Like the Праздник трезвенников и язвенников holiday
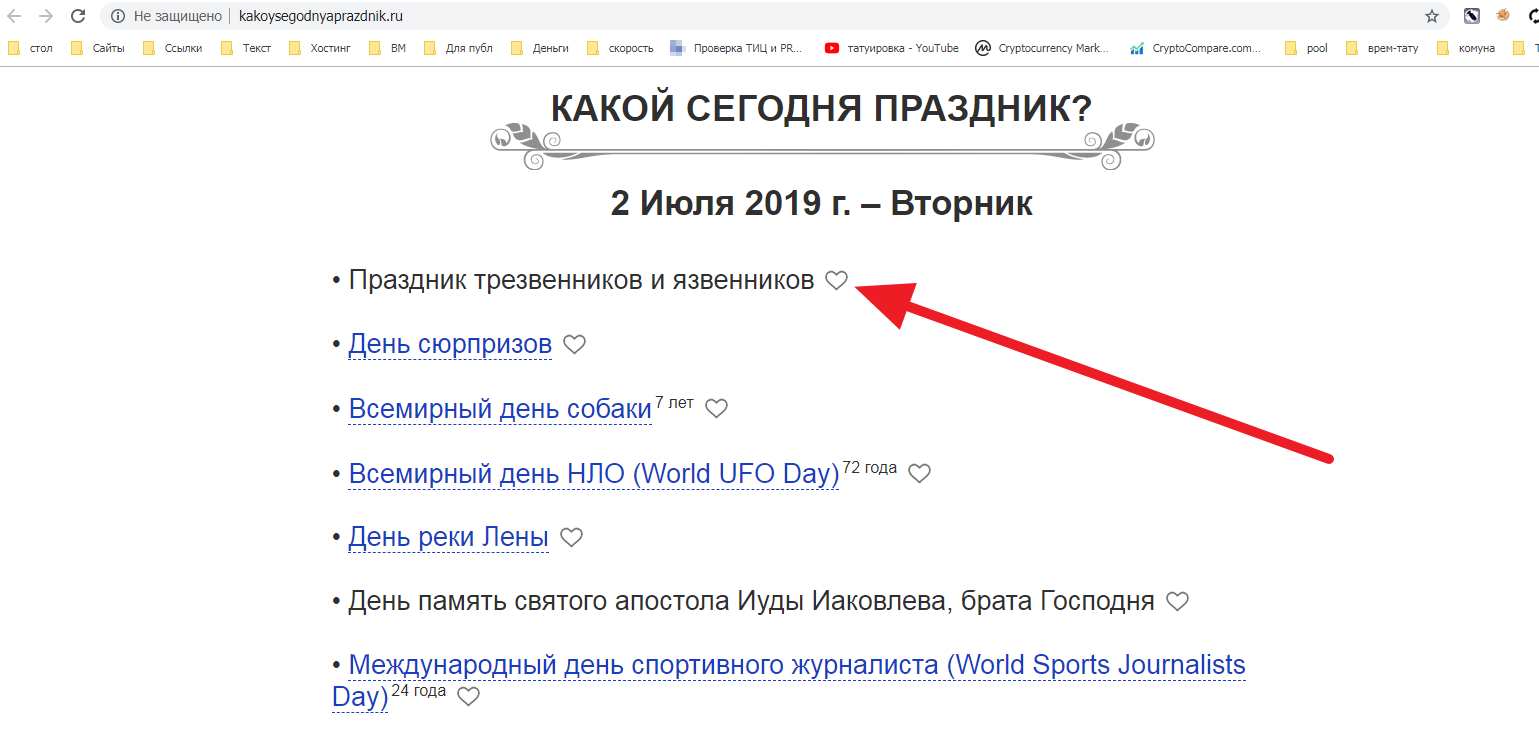1539x731 pixels. pos(836,281)
